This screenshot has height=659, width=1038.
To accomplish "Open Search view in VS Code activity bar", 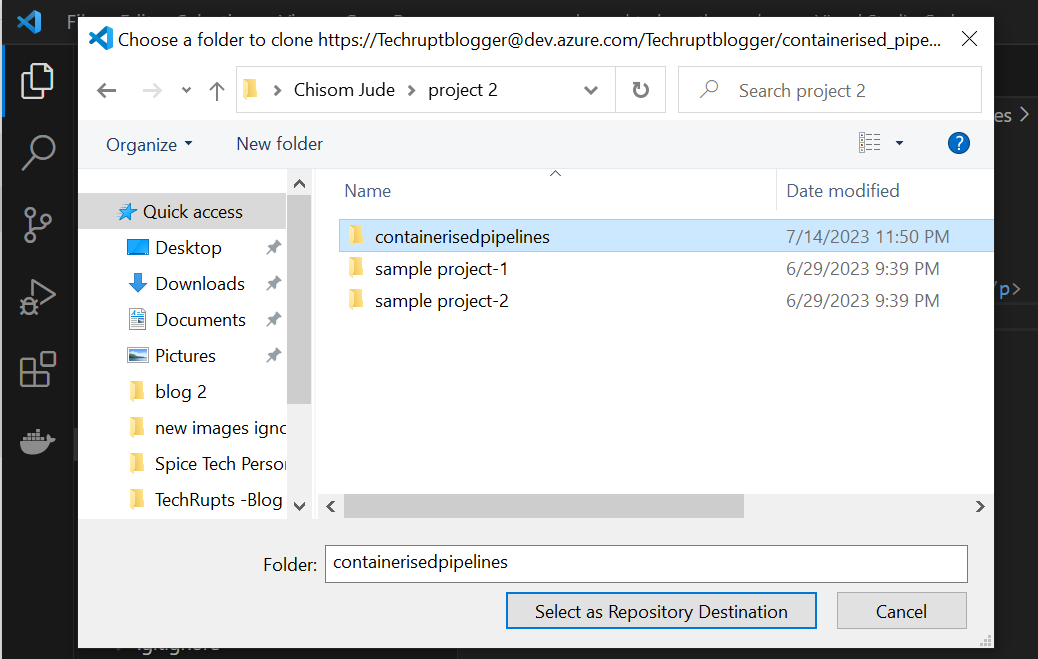I will click(37, 152).
